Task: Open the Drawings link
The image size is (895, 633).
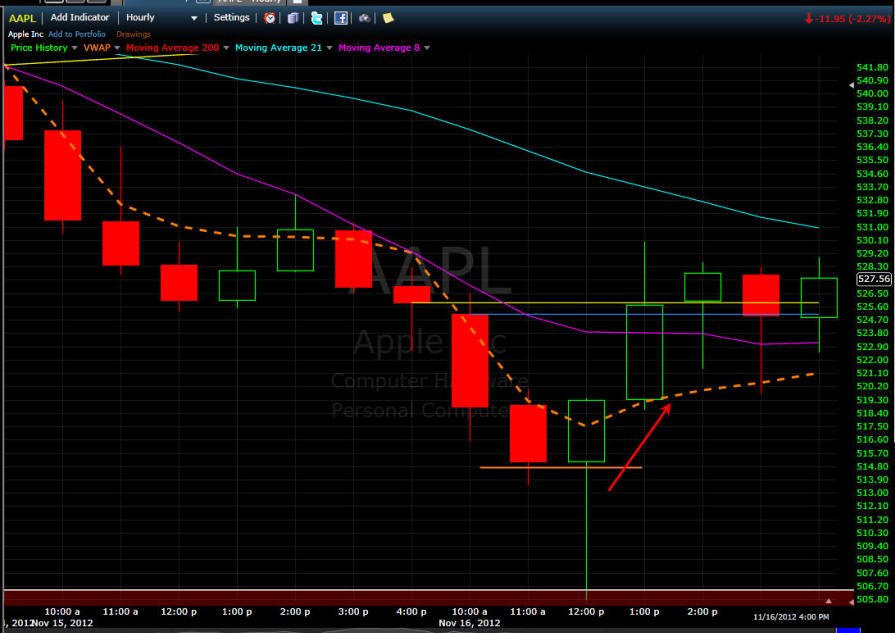Action: pyautogui.click(x=134, y=34)
